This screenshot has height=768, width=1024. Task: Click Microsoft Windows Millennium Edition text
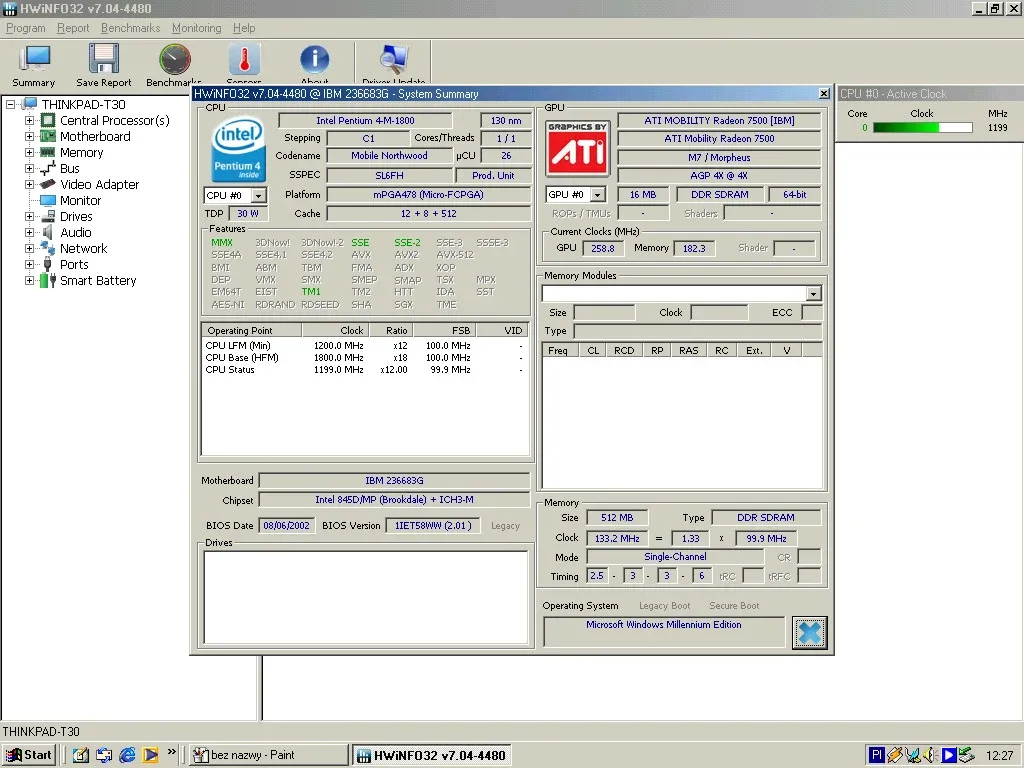[x=664, y=625]
